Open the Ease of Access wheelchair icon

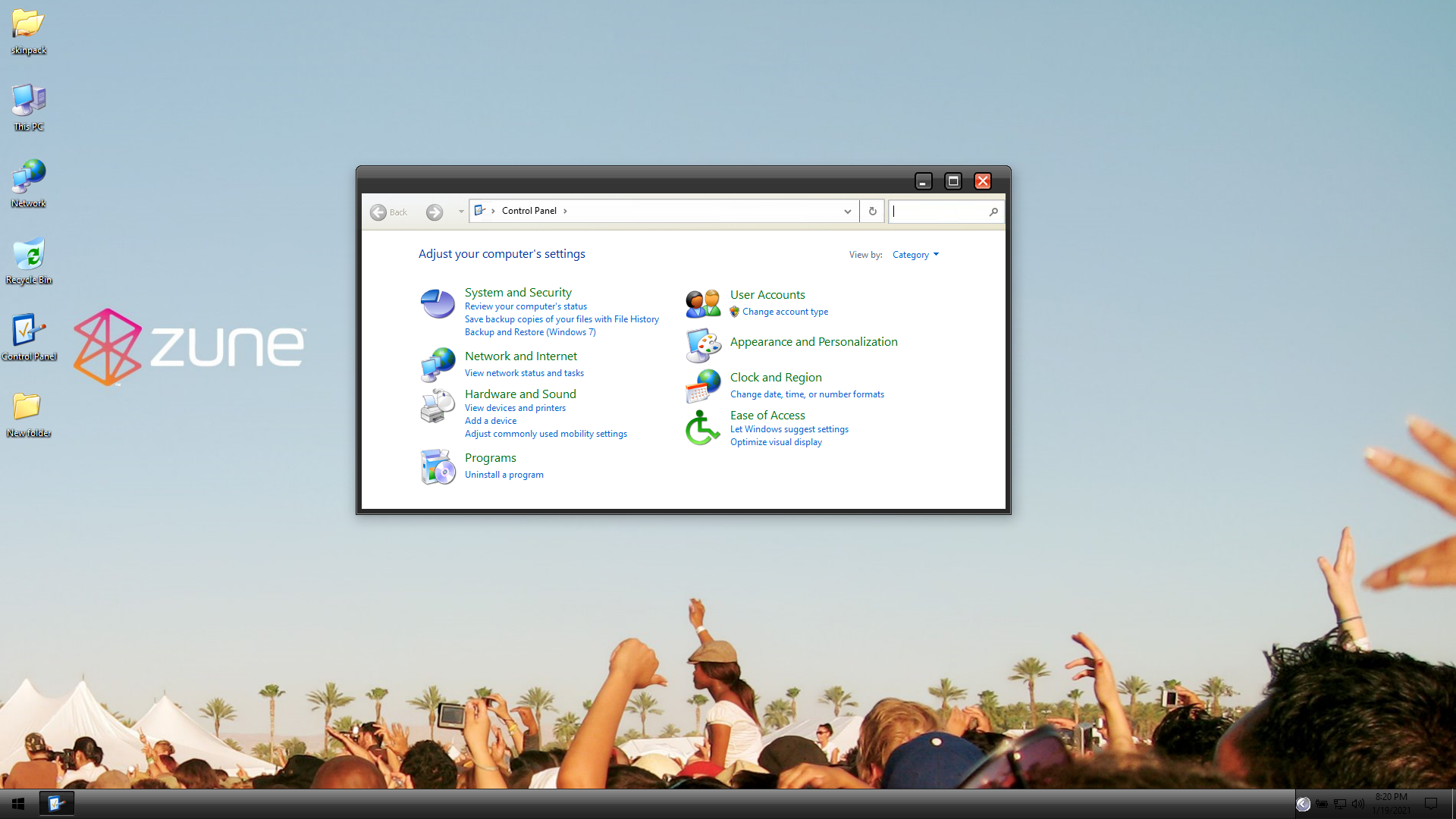pos(702,428)
